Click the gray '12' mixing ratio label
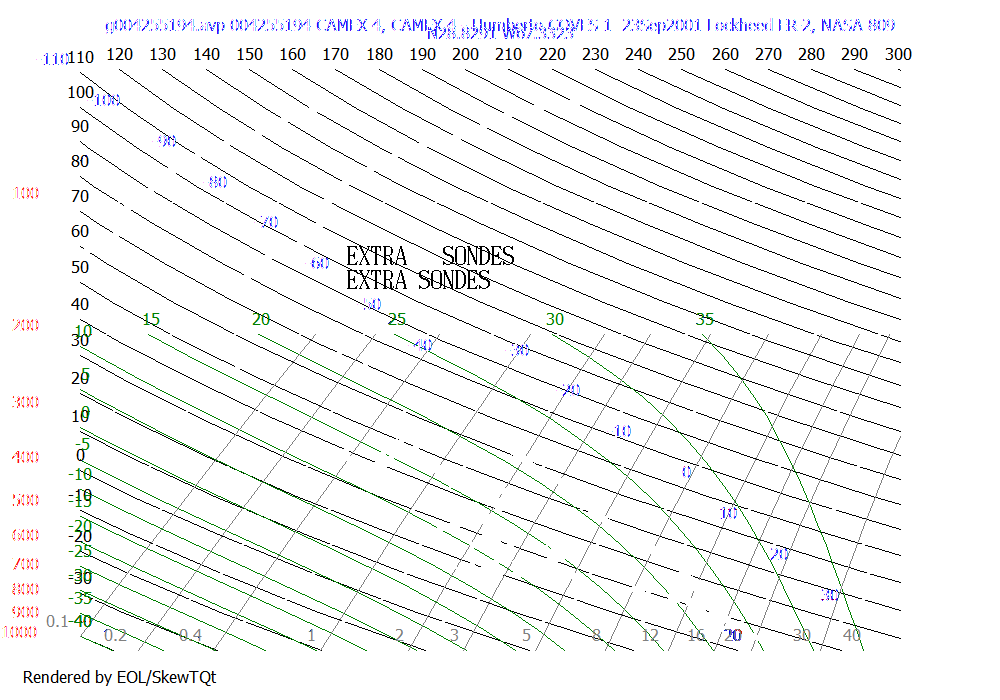The width and height of the screenshot is (1000, 700). click(x=650, y=635)
